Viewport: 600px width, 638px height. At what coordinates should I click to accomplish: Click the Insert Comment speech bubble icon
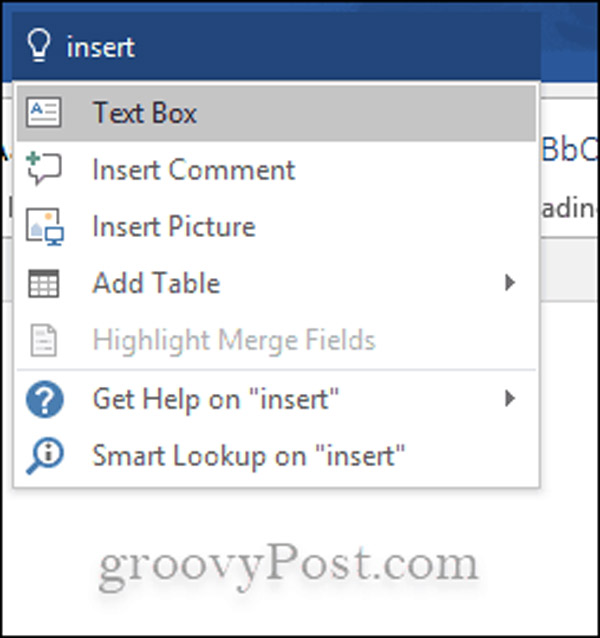click(x=44, y=168)
